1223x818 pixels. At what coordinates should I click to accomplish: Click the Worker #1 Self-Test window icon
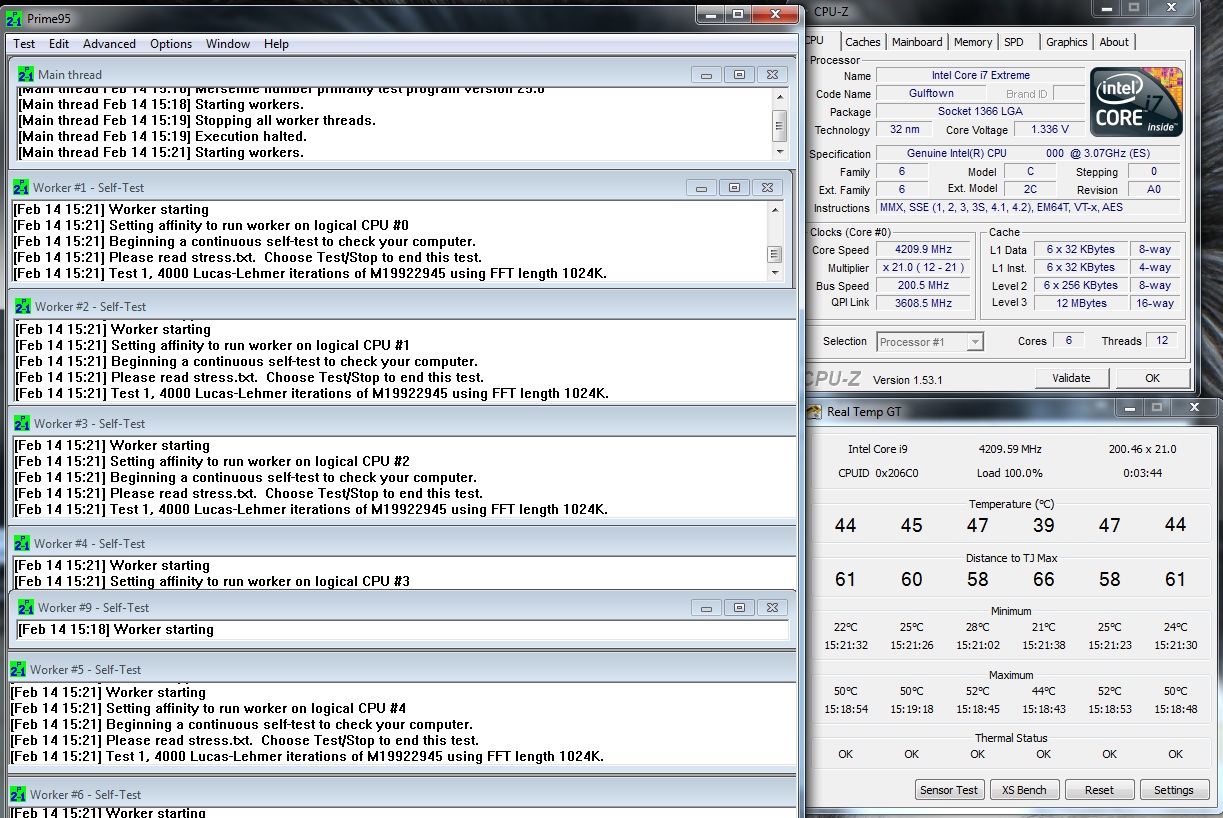[21, 188]
